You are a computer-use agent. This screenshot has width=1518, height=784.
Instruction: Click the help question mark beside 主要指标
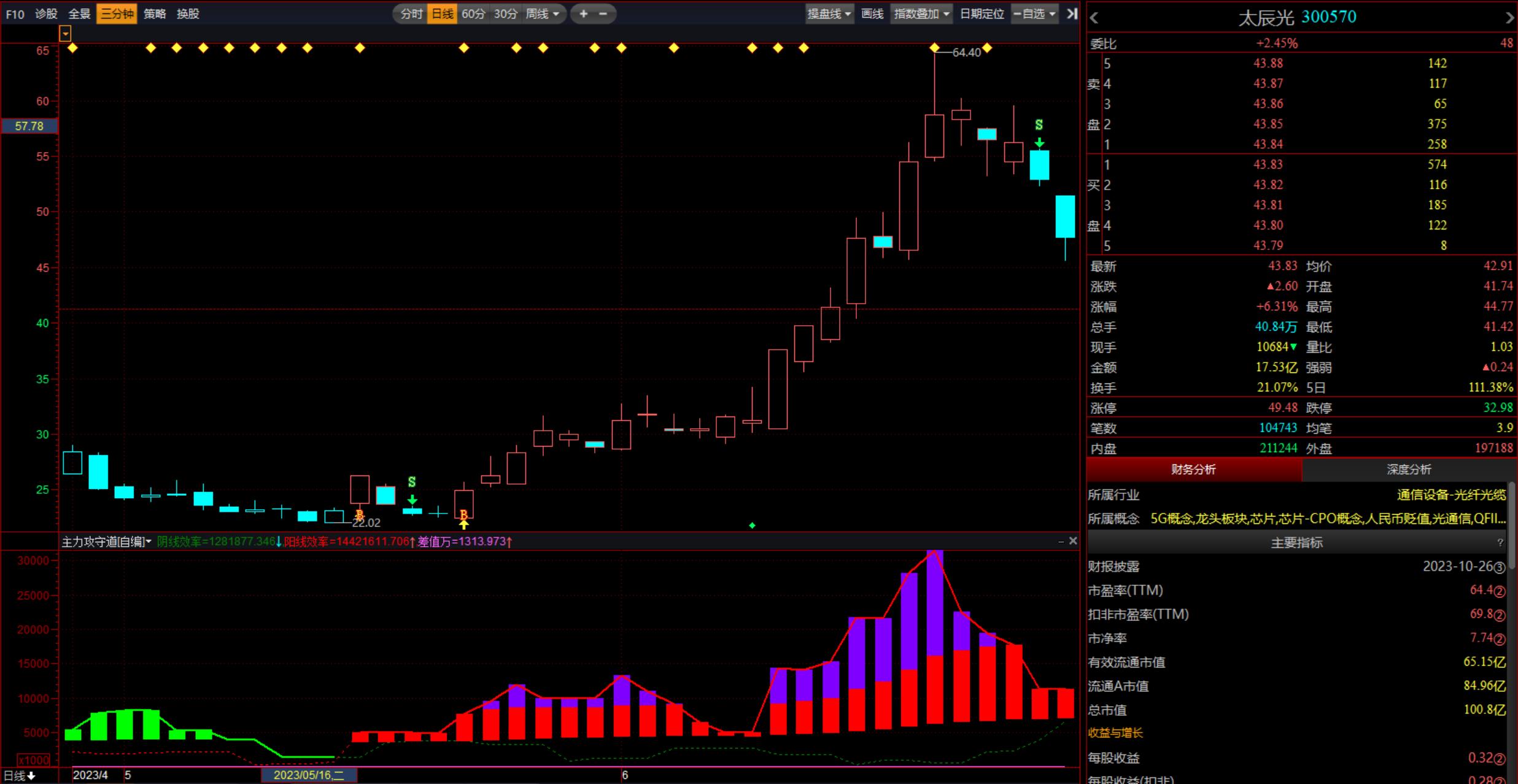(x=1500, y=542)
